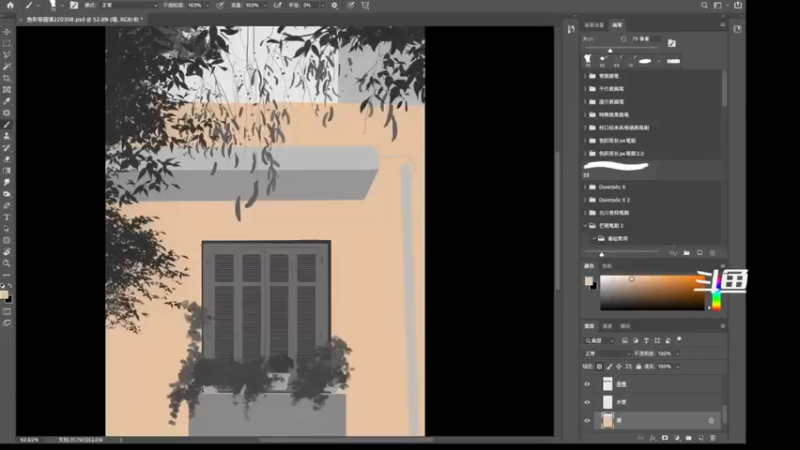The height and width of the screenshot is (450, 800).
Task: Open smoothing options gear icon
Action: [x=334, y=5]
